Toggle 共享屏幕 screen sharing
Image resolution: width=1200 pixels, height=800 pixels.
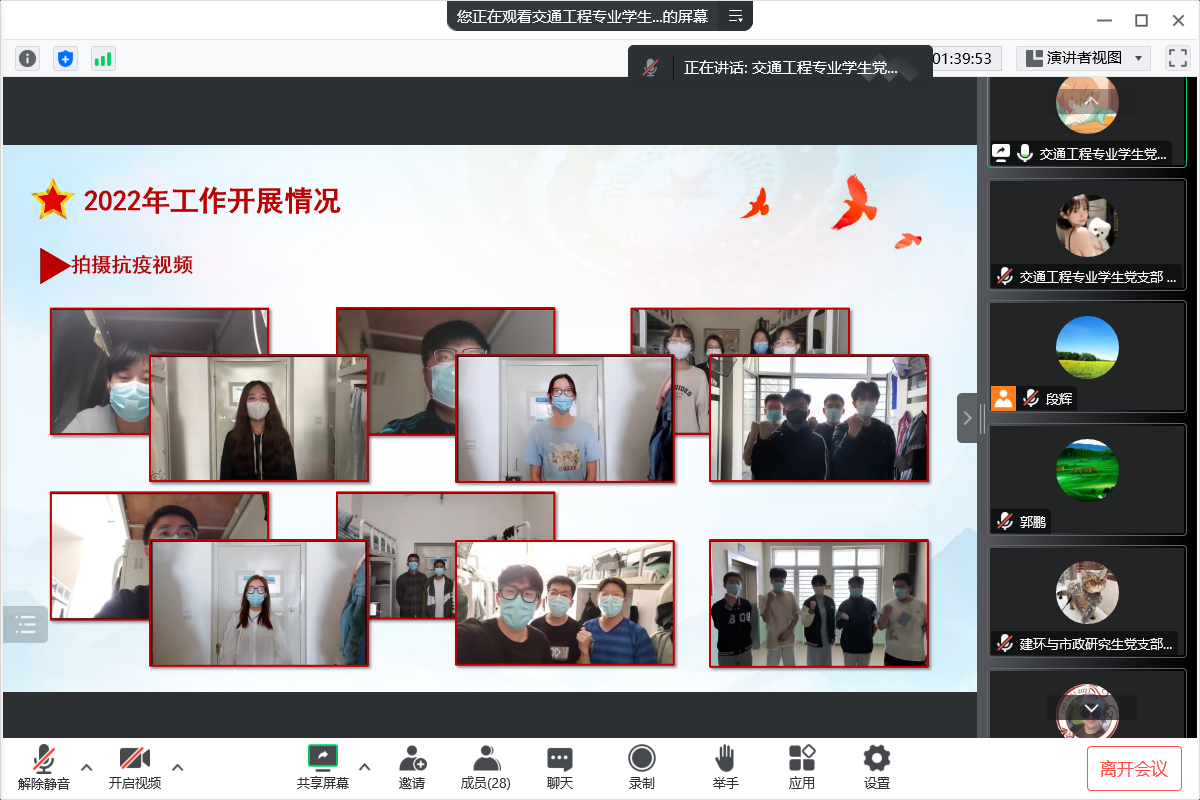[x=322, y=767]
